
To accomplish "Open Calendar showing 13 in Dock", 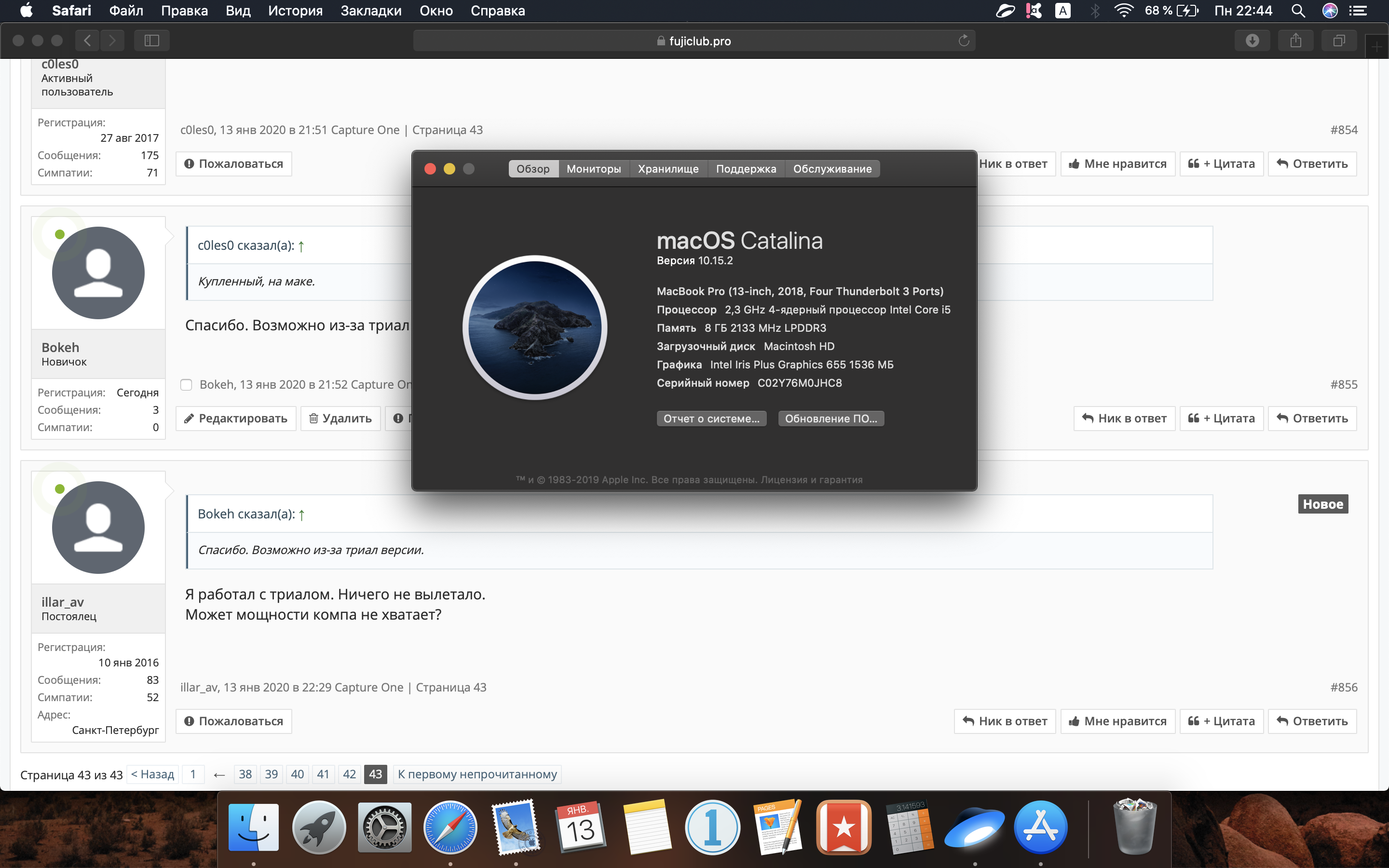I will pos(581,828).
